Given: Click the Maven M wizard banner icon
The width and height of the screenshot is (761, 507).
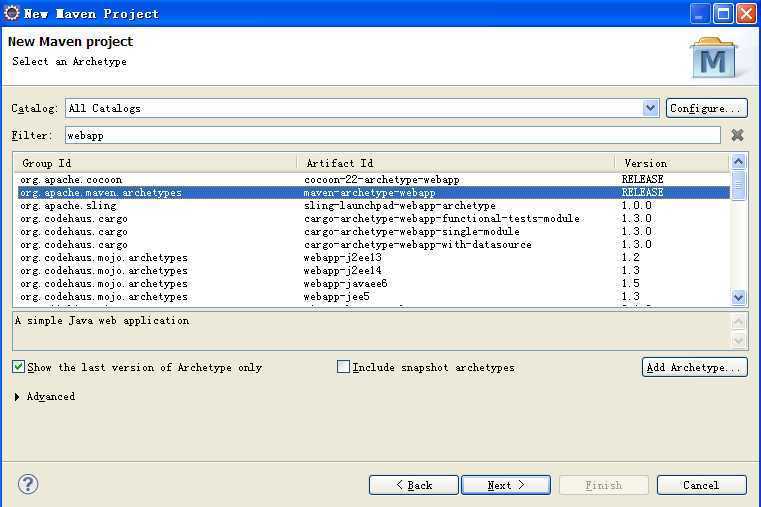Looking at the screenshot, I should coord(713,58).
